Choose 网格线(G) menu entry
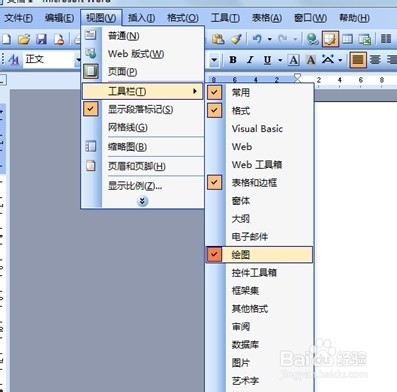Image resolution: width=397 pixels, height=392 pixels. [x=143, y=127]
